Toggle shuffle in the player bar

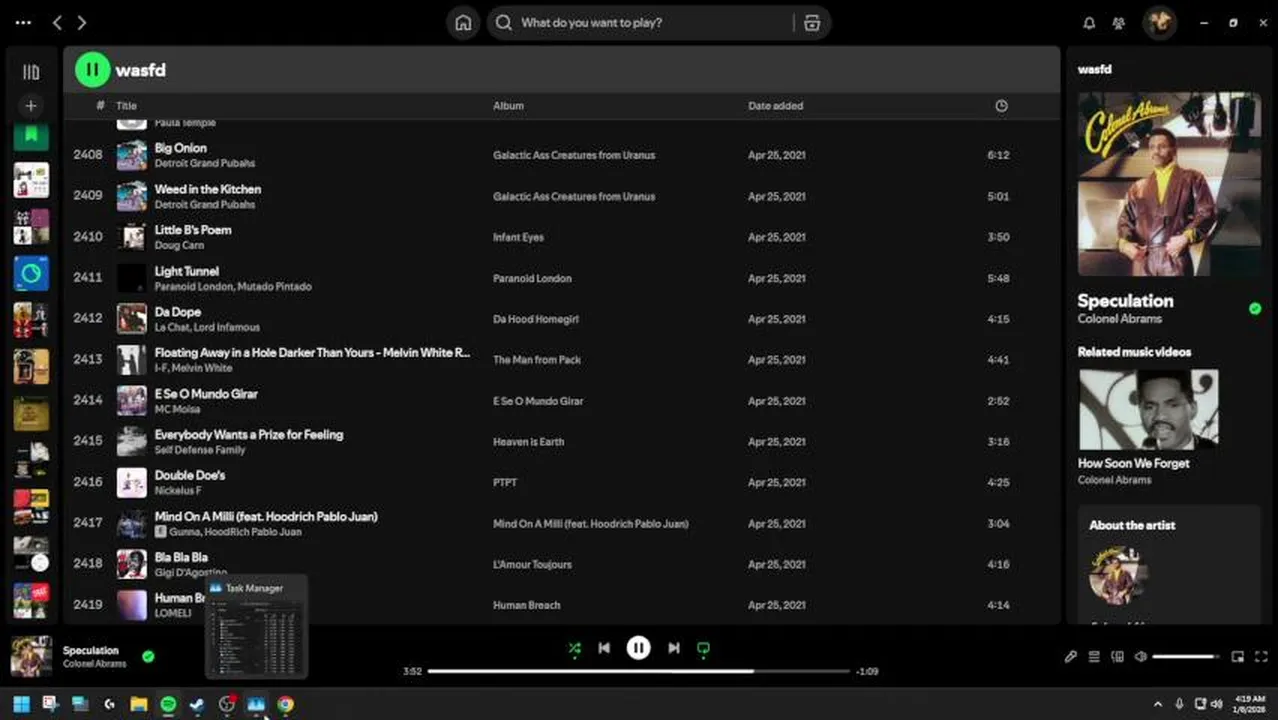click(x=574, y=648)
